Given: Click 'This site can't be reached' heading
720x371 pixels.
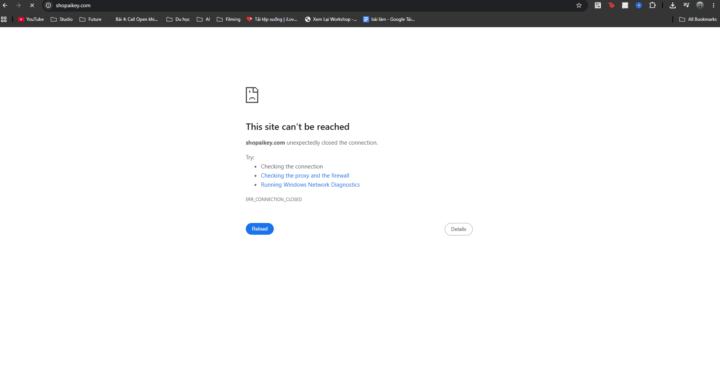Looking at the screenshot, I should click(x=298, y=127).
